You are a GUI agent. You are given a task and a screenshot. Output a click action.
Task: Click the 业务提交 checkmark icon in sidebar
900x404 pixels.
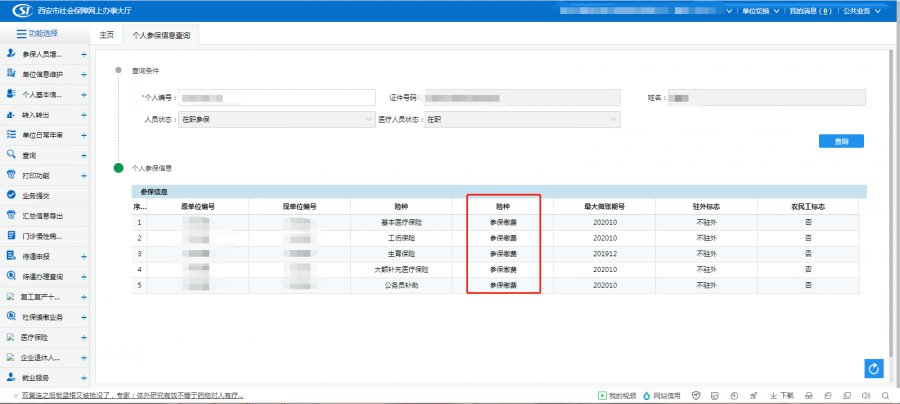click(11, 195)
